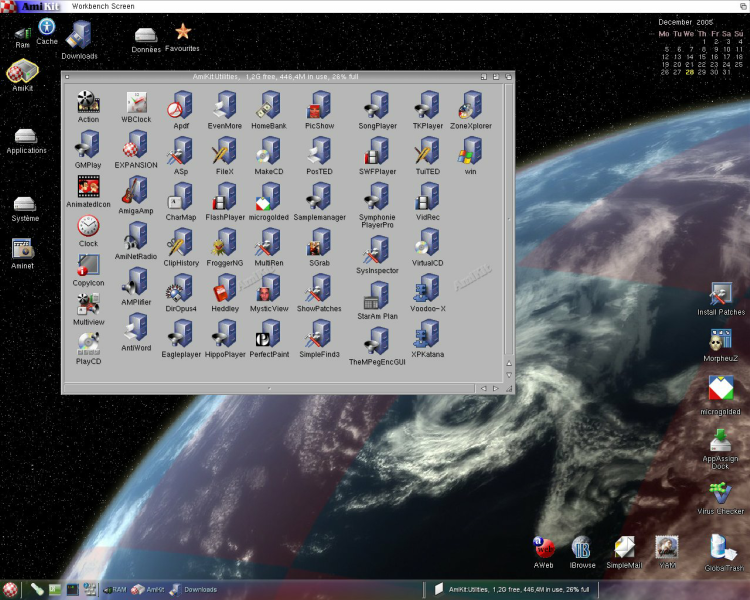The width and height of the screenshot is (750, 600).
Task: Open the AmiKit desktop drive icon
Action: pos(22,71)
